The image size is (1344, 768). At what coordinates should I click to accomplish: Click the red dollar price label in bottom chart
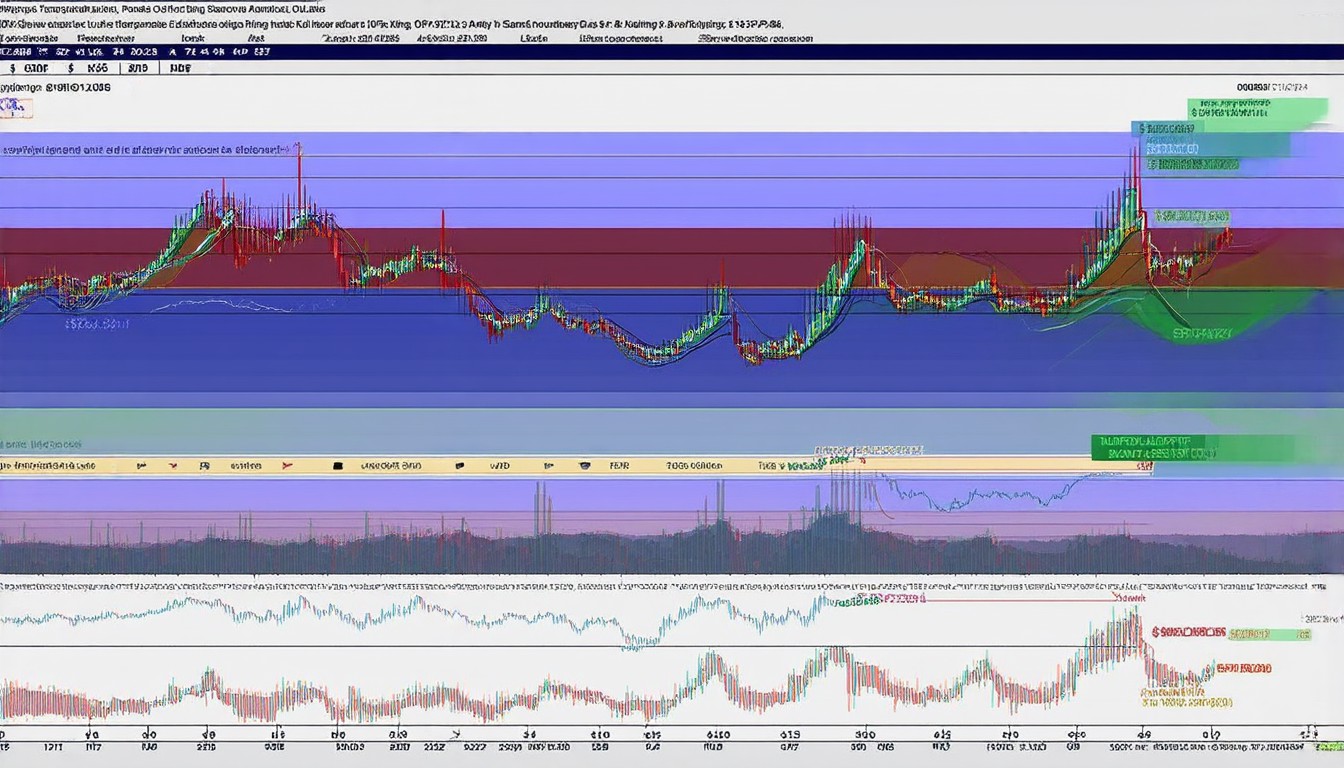(x=1188, y=632)
